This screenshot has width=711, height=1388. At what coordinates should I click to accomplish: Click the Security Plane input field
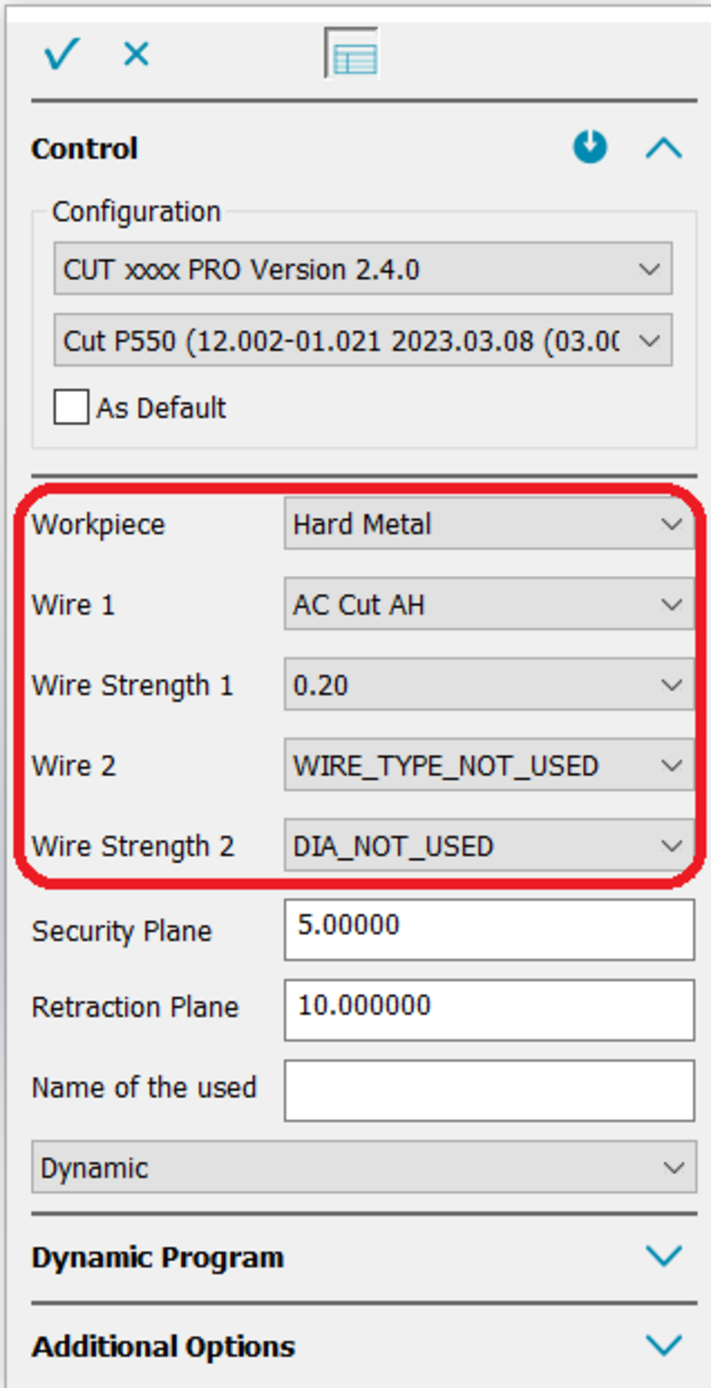coord(488,929)
